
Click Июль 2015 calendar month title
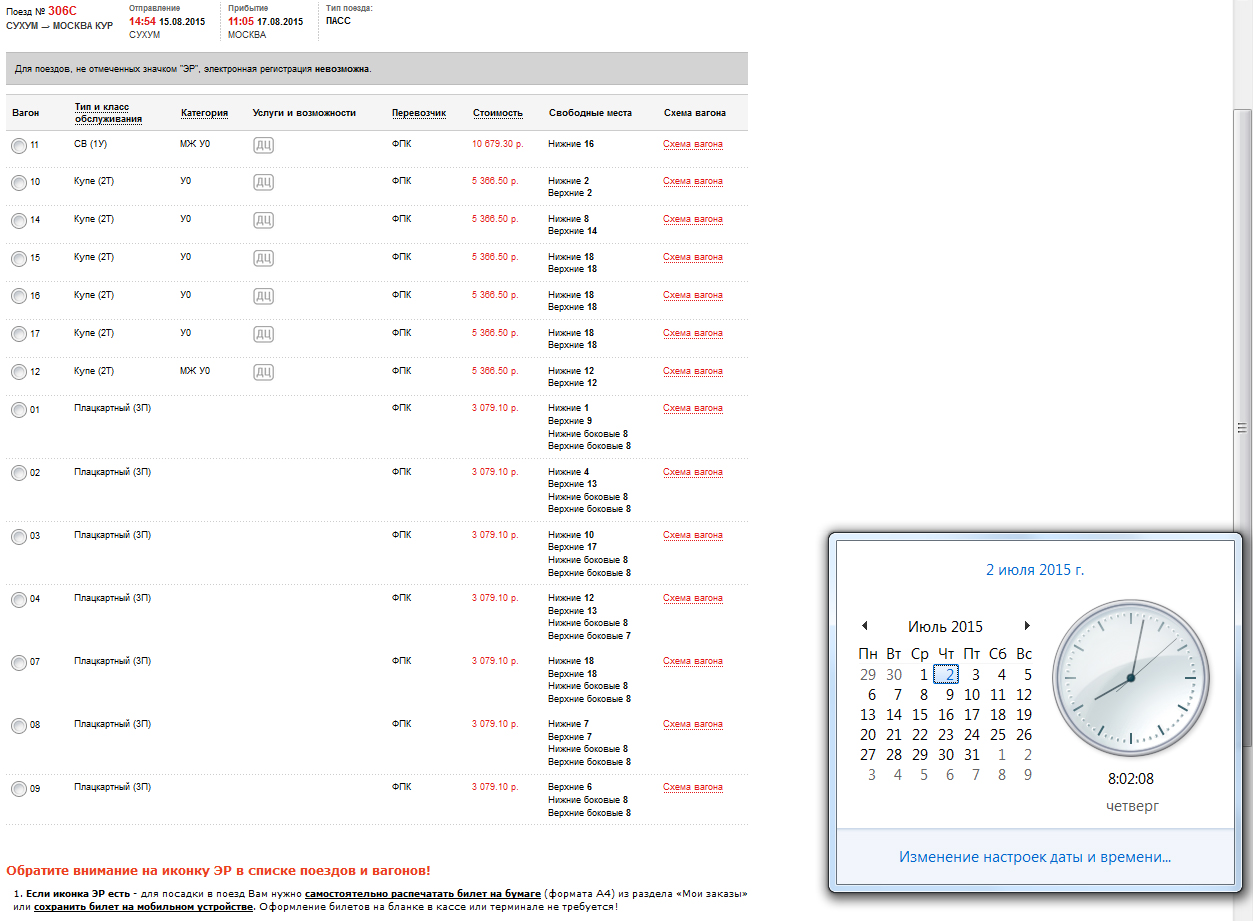pyautogui.click(x=945, y=627)
